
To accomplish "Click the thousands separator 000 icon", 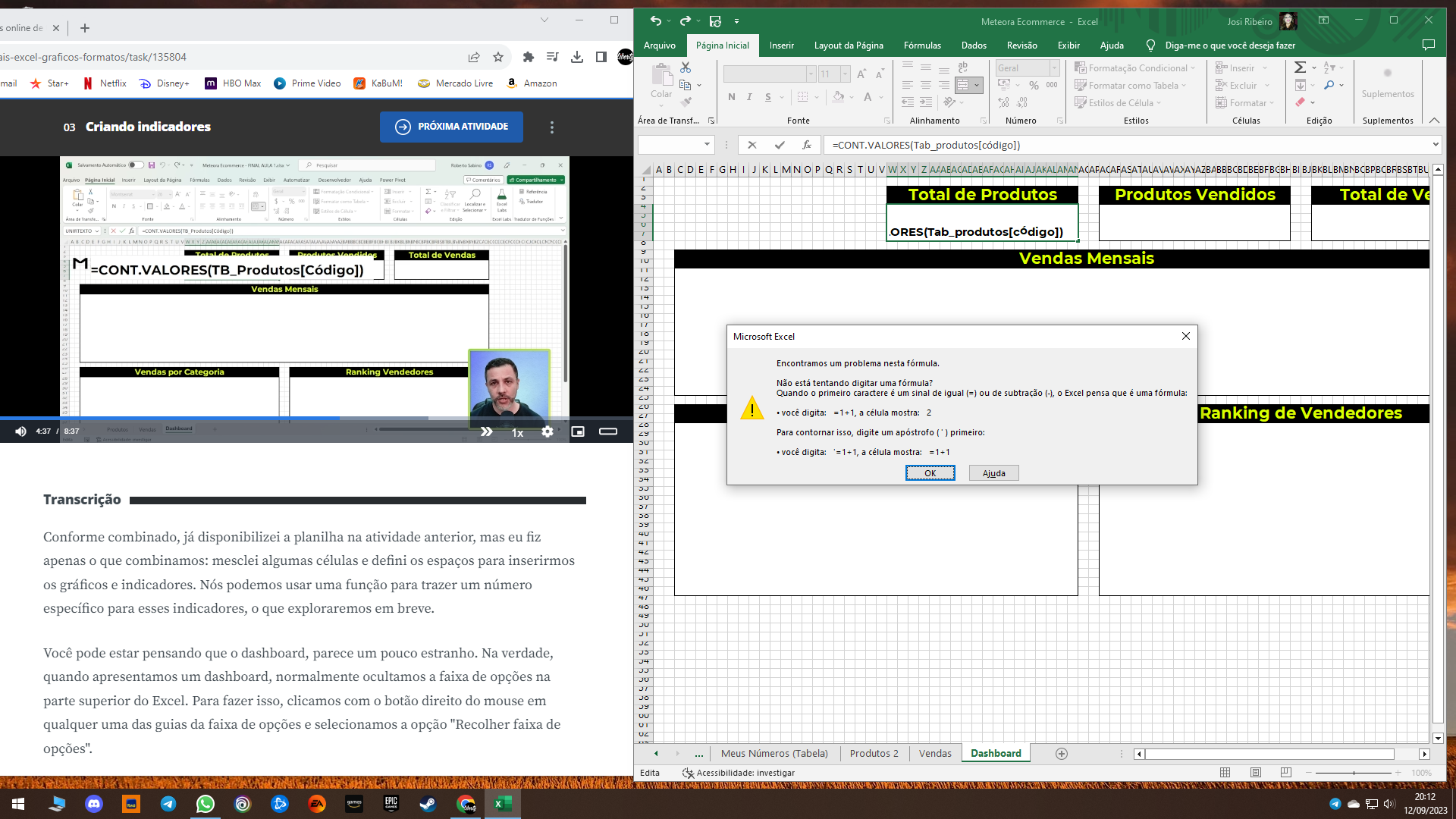I will click(1052, 85).
